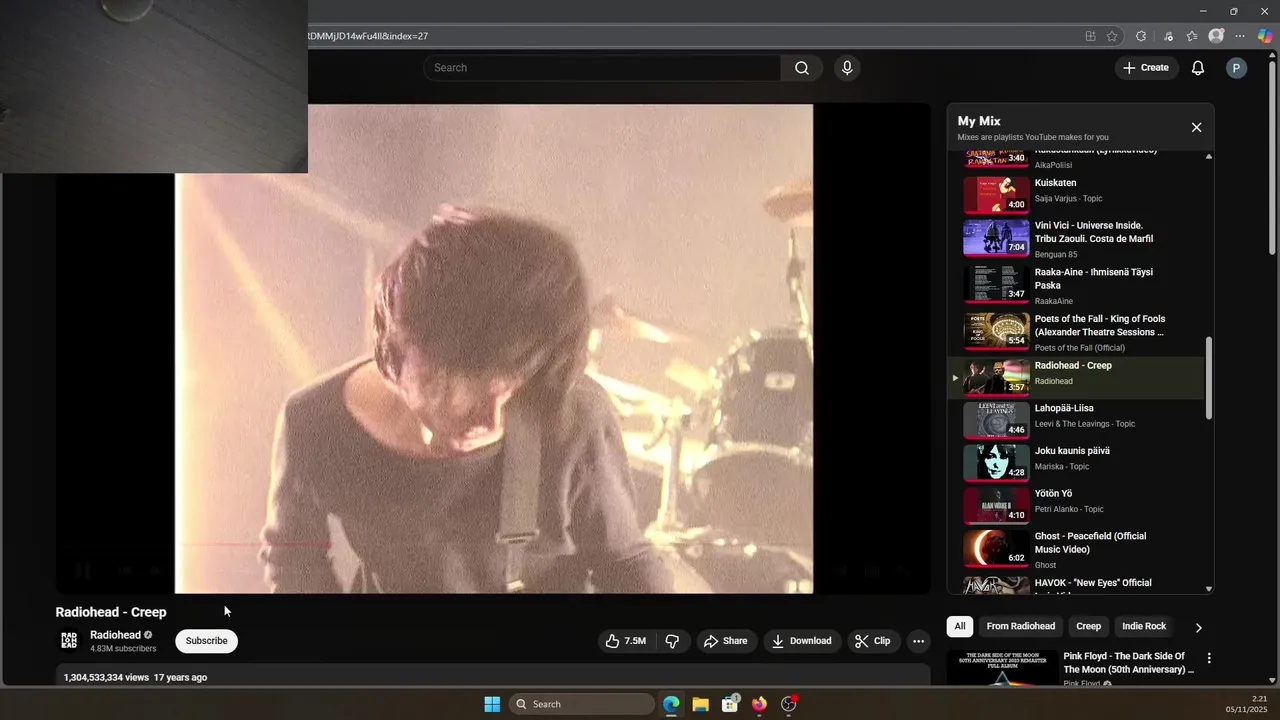Subscribe to the Radiohead channel
1280x720 pixels.
click(x=206, y=641)
